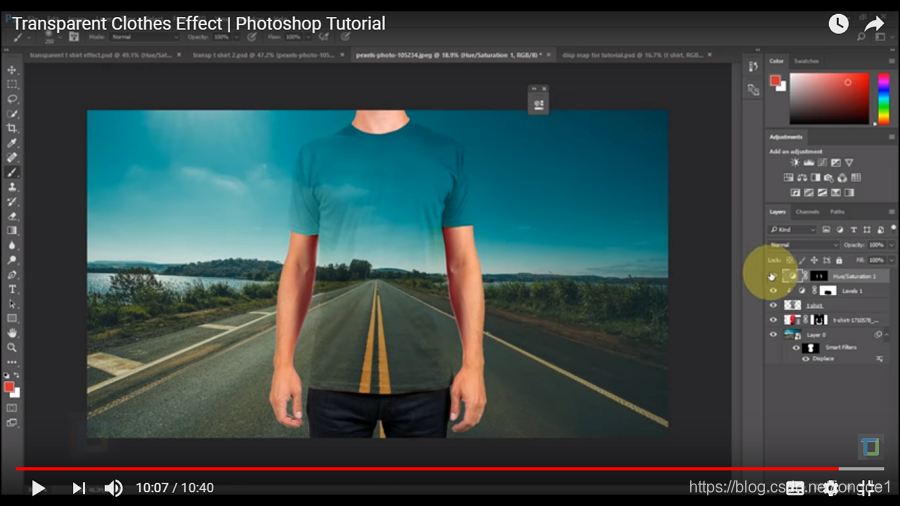The width and height of the screenshot is (900, 506).
Task: Open the layer Opacity dropdown arrow
Action: pyautogui.click(x=891, y=245)
